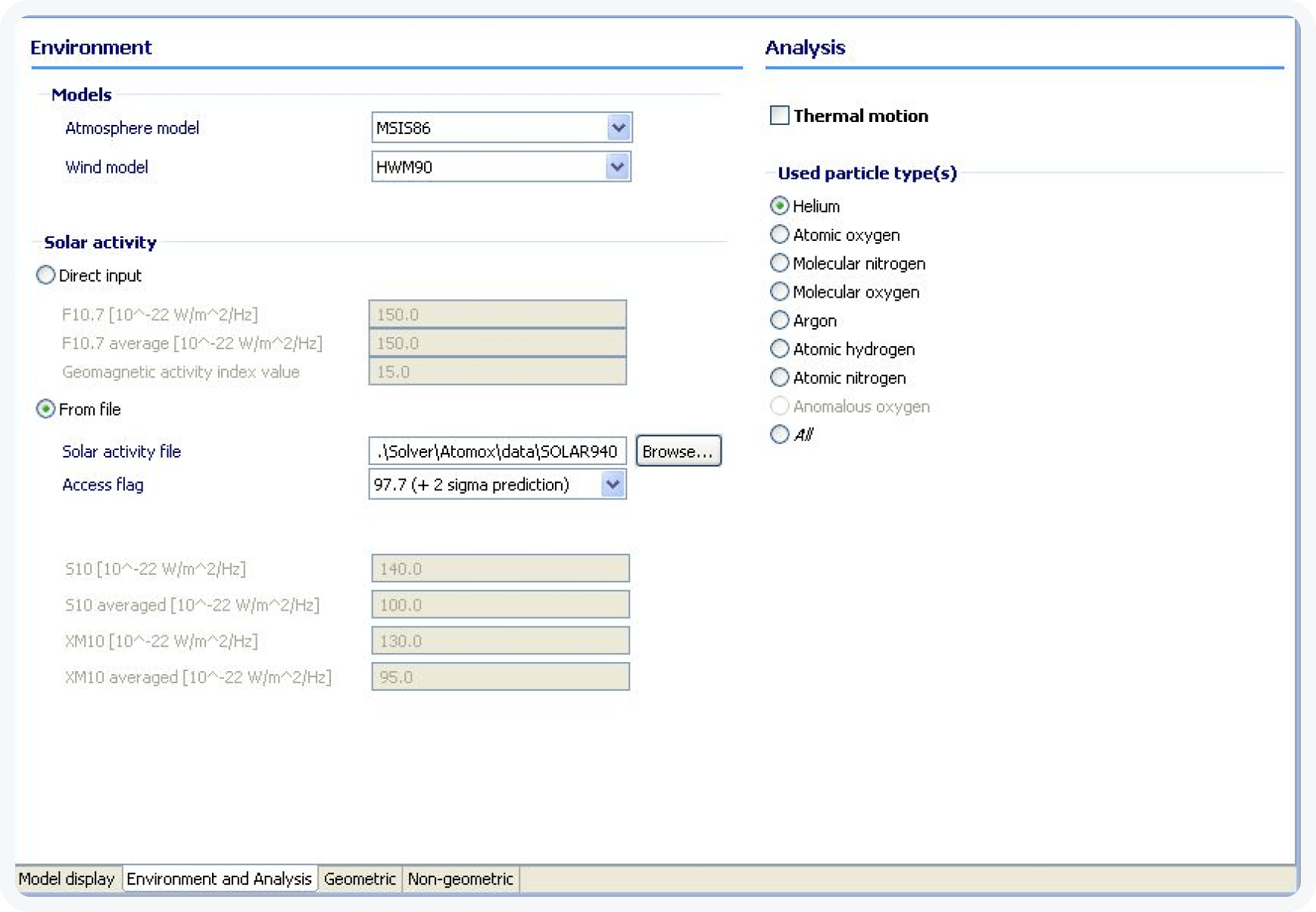Select the From file solar activity option
The width and height of the screenshot is (1316, 912).
coord(45,409)
